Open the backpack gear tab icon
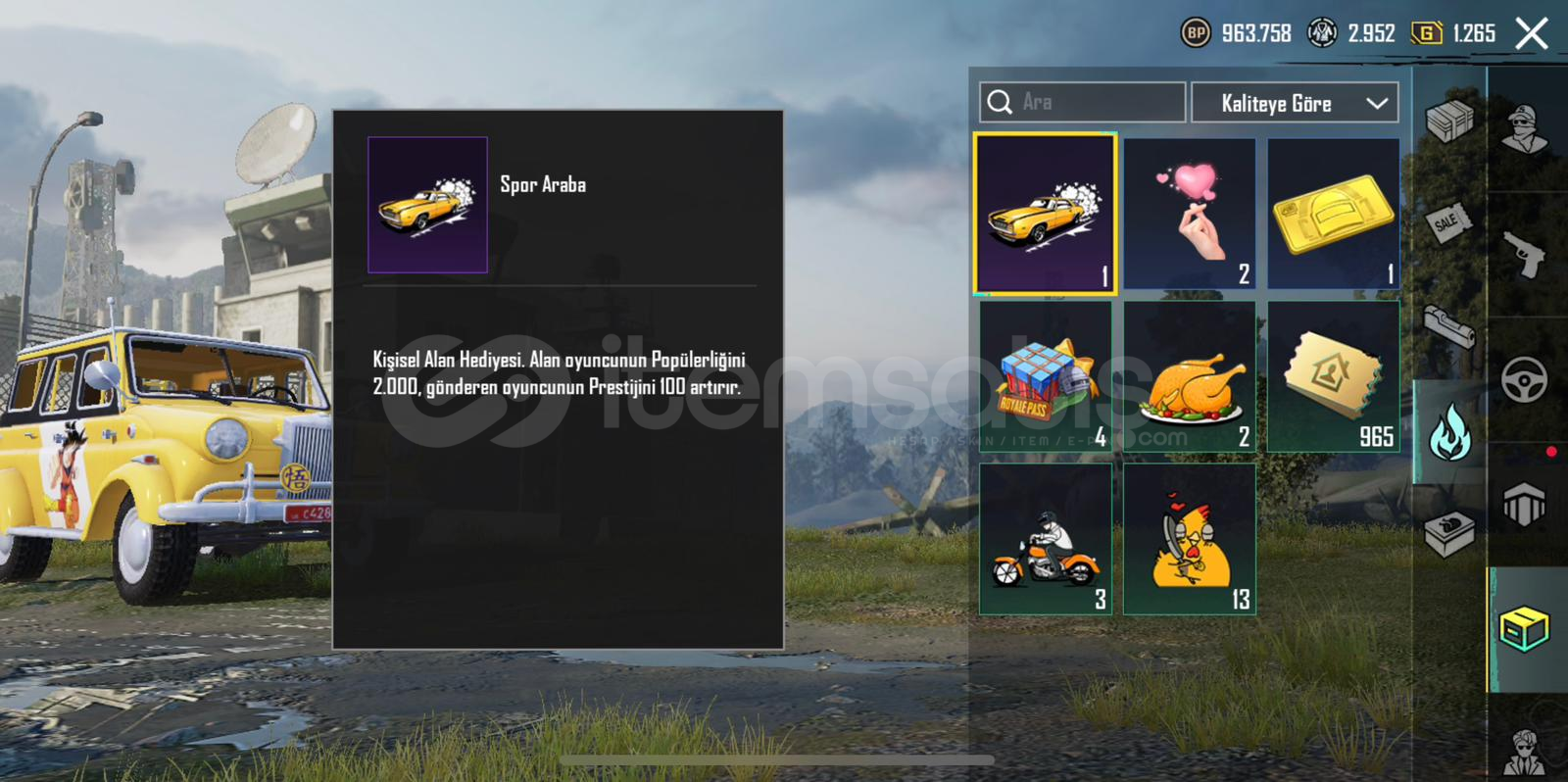1568x782 pixels. point(1524,506)
